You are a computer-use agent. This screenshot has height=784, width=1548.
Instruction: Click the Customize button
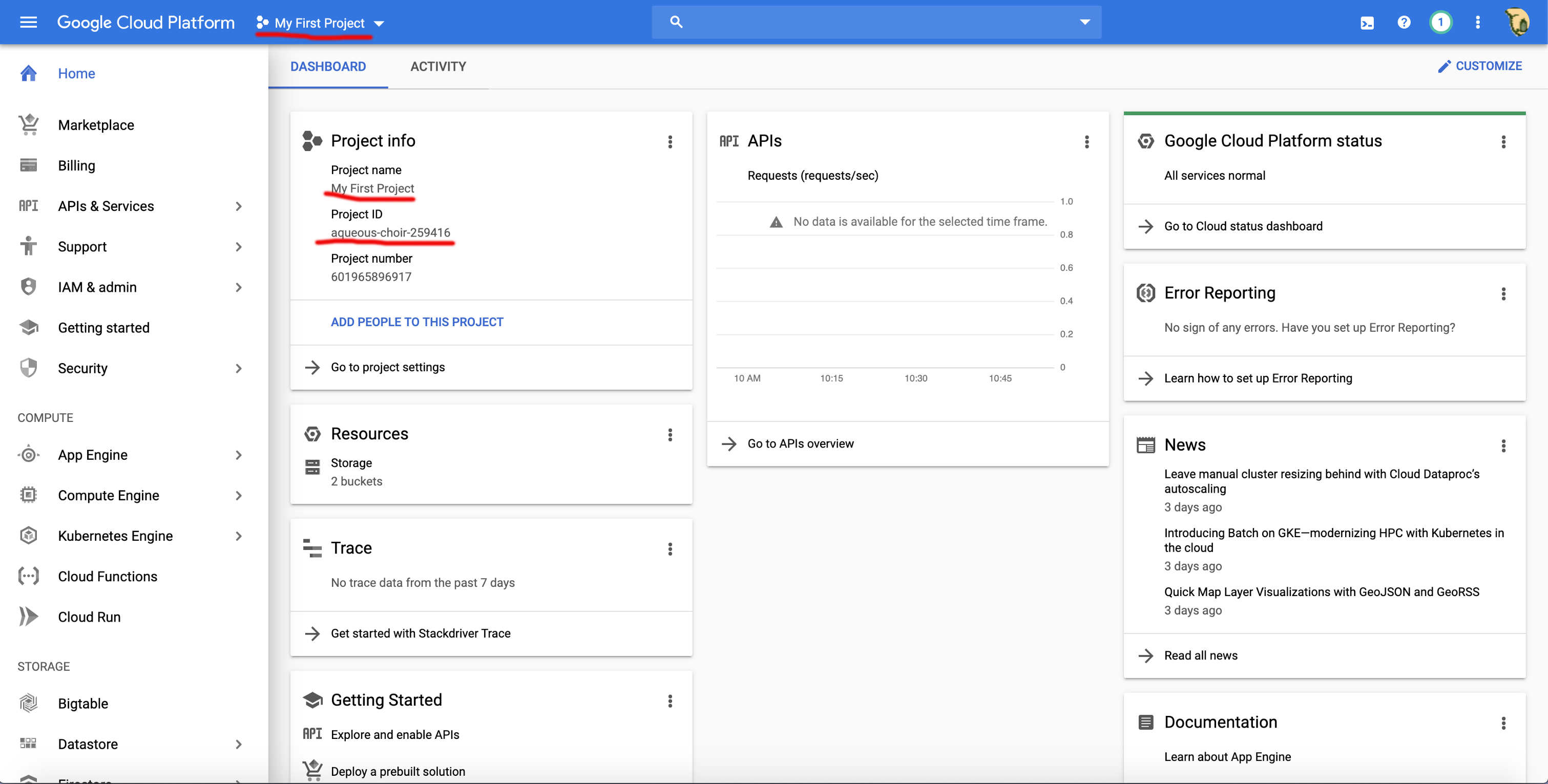1479,66
